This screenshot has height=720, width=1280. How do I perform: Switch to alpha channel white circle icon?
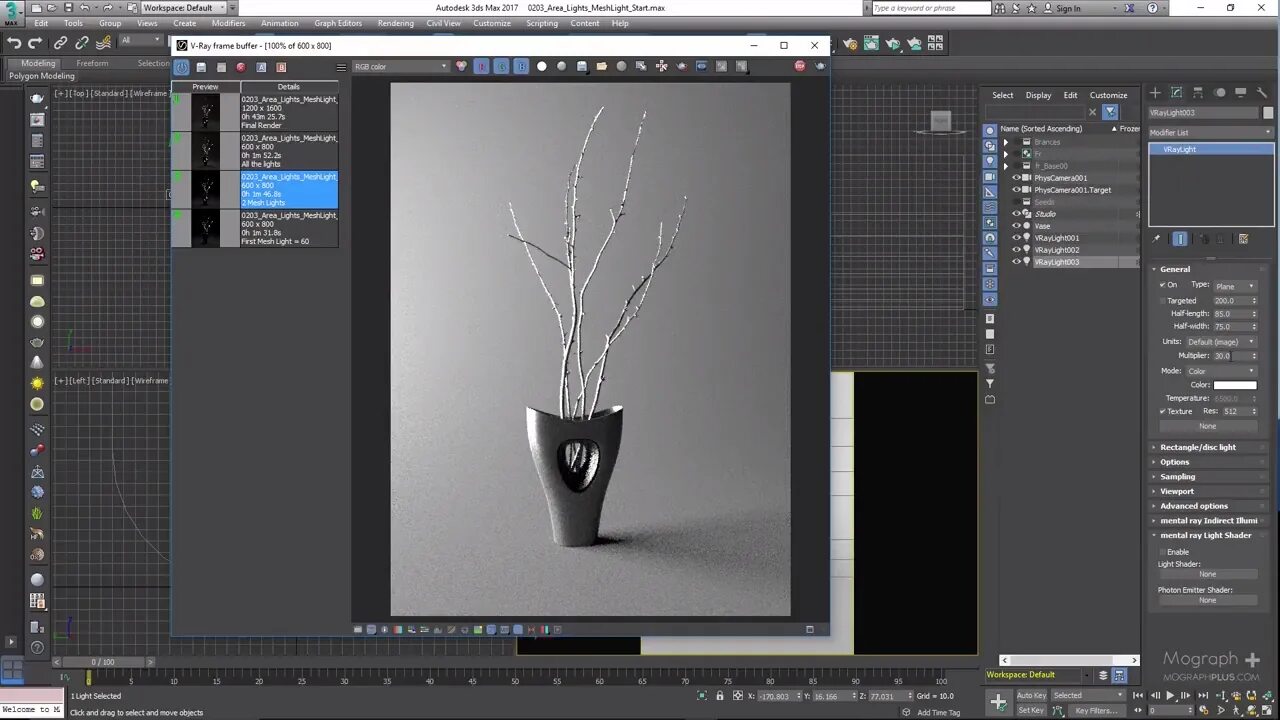point(542,66)
